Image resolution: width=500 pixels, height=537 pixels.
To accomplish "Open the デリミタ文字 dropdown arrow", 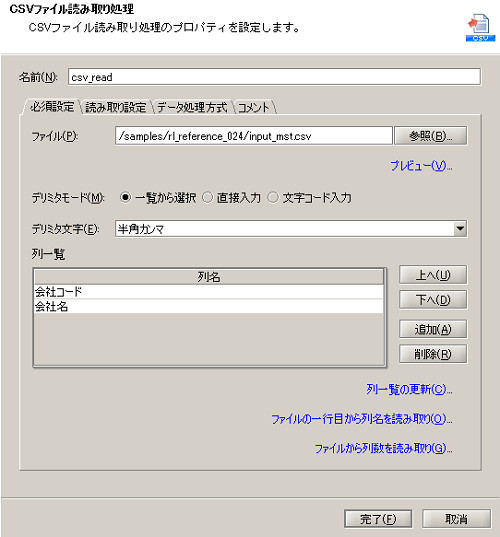I will tap(460, 228).
